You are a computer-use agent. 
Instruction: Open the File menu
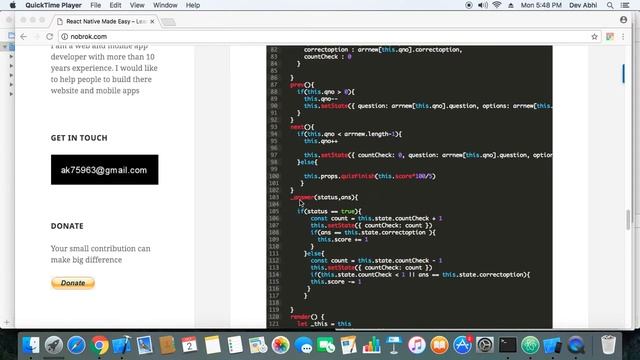96,5
